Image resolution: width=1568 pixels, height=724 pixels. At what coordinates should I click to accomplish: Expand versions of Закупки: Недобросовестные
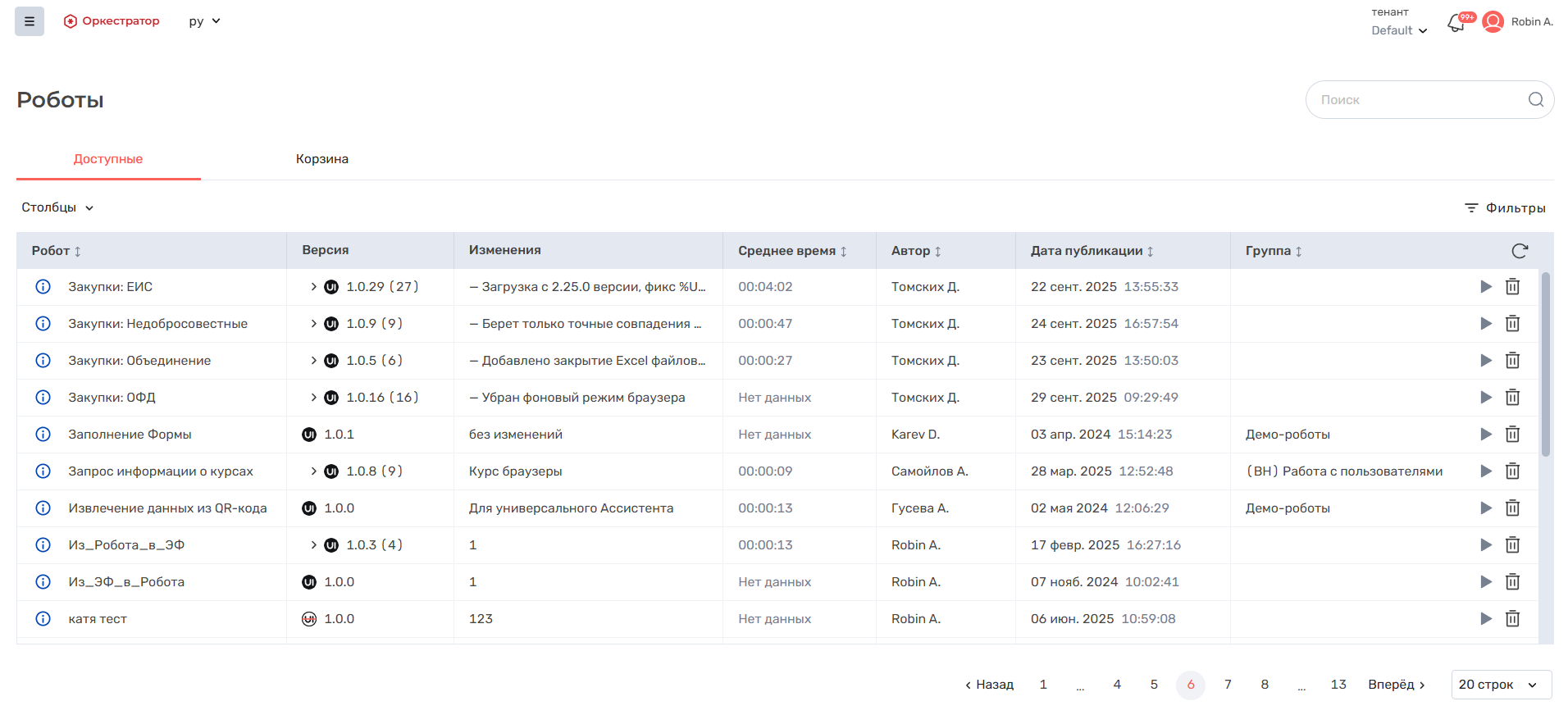(x=313, y=324)
